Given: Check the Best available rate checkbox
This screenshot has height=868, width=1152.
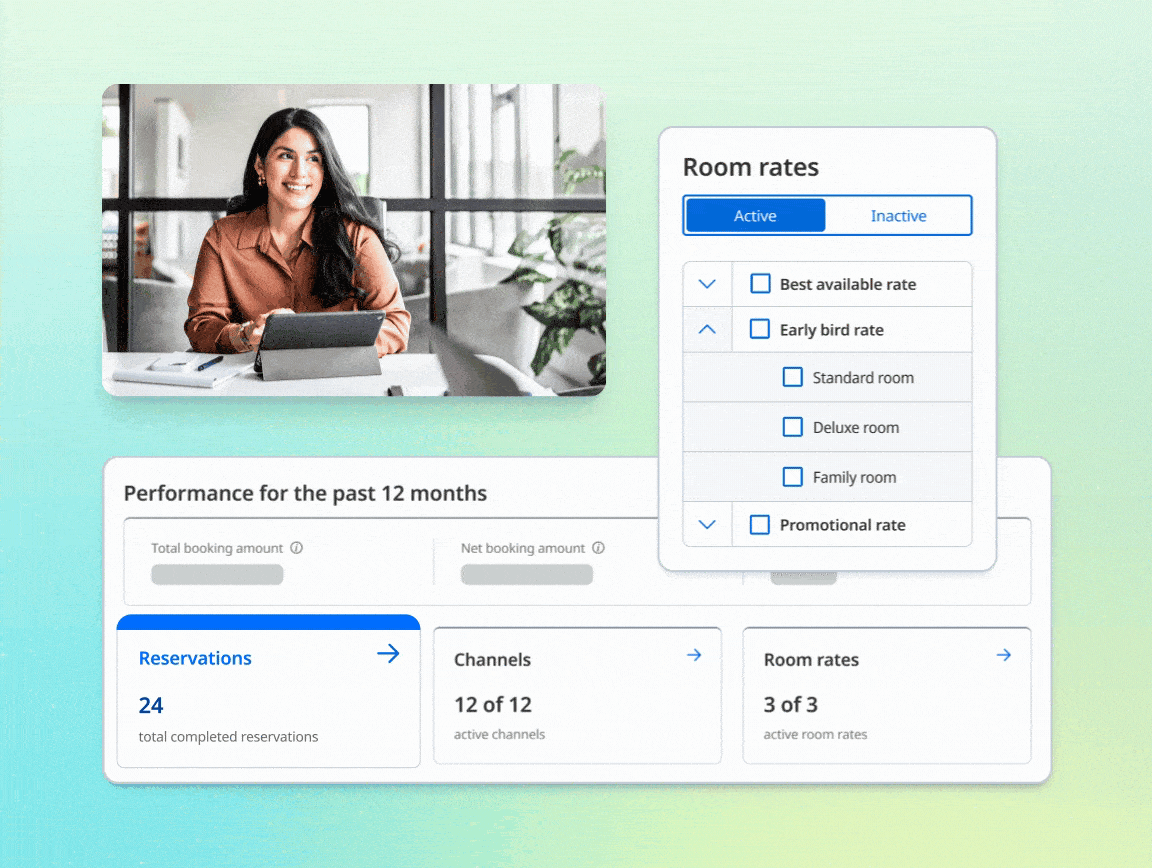Looking at the screenshot, I should click(x=761, y=284).
